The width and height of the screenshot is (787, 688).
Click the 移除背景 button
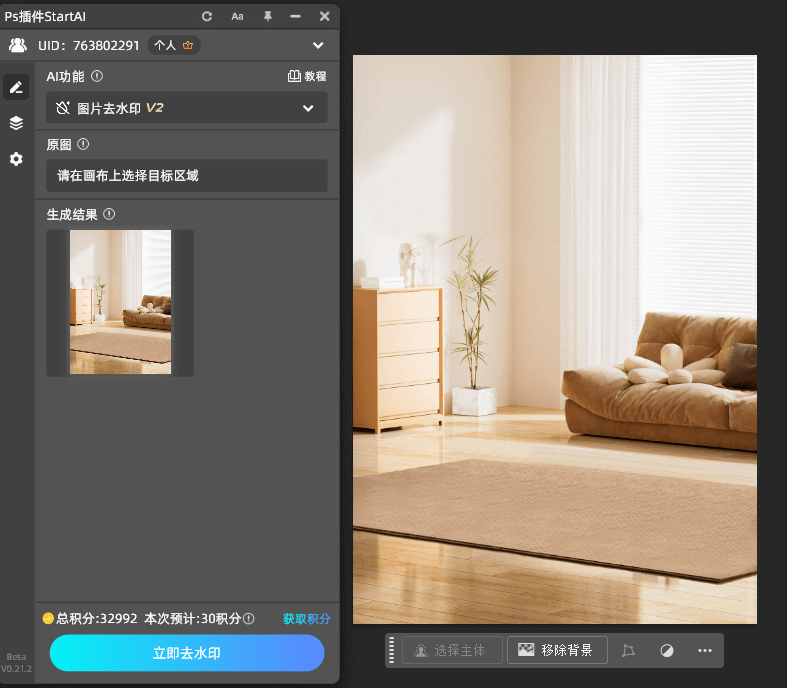tap(556, 650)
